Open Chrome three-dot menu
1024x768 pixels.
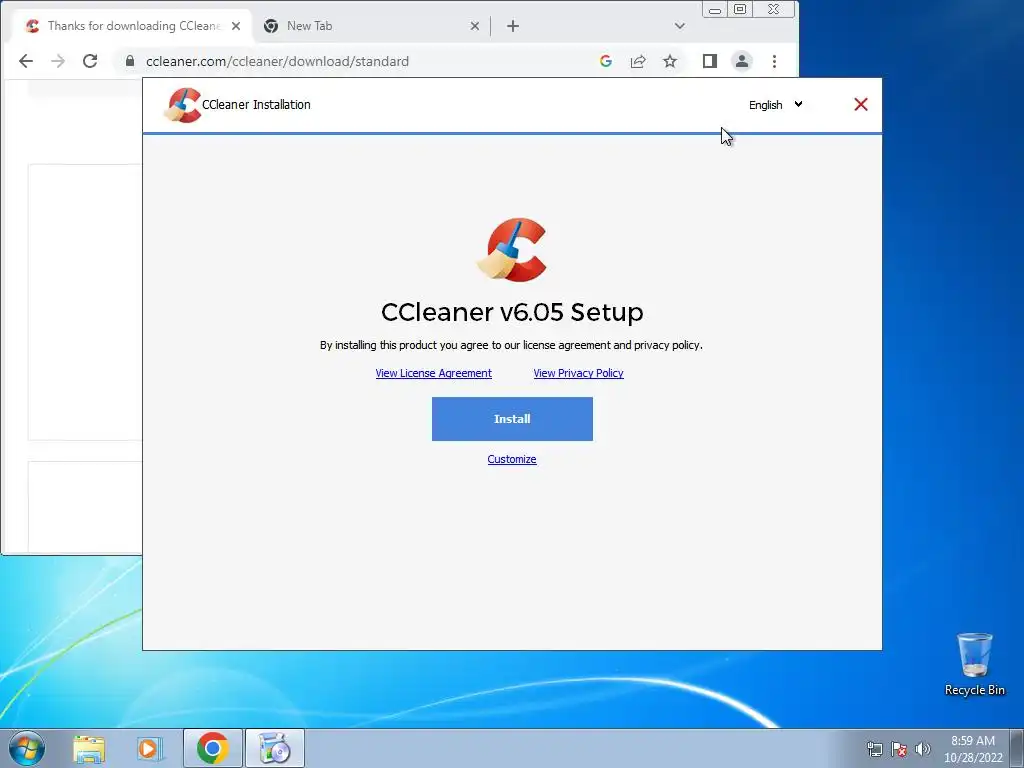click(775, 61)
